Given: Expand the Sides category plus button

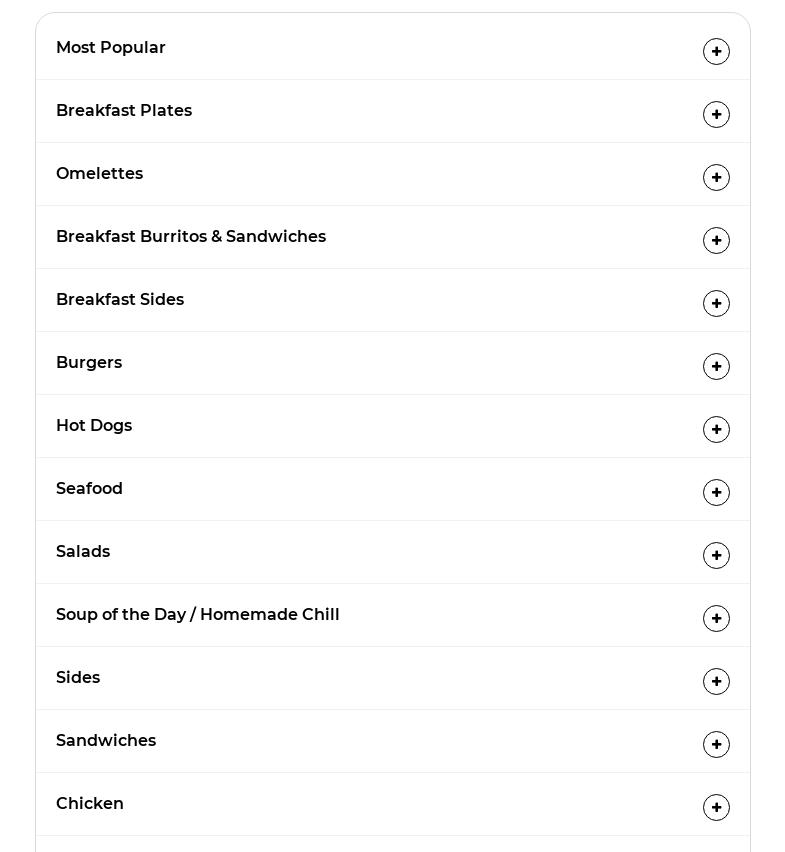Looking at the screenshot, I should click(x=716, y=681).
